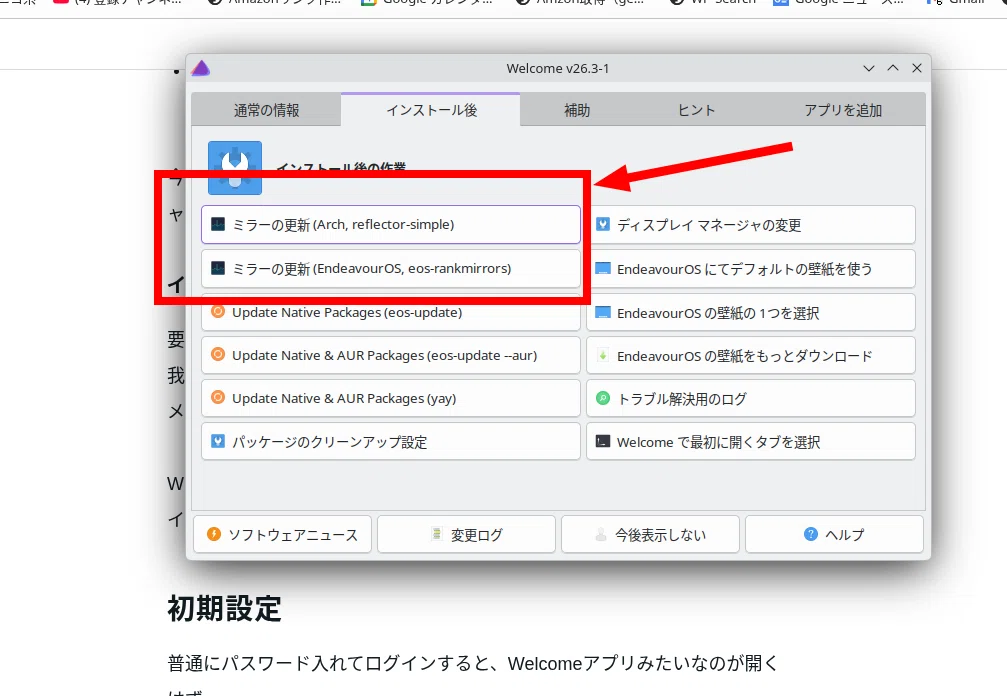This screenshot has width=1007, height=696.
Task: Run Update Native & AUR Packages (eos-update --aur)
Action: (390, 356)
